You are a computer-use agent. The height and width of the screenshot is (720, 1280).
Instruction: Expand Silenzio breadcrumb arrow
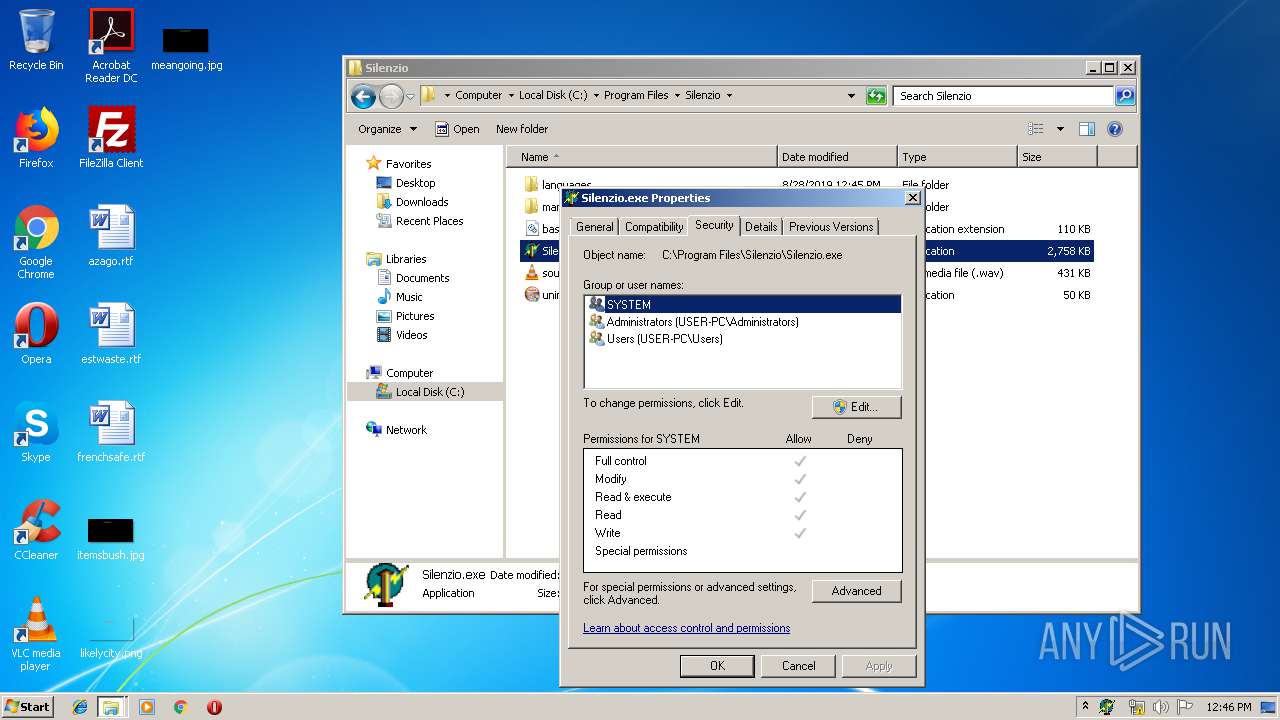click(729, 96)
